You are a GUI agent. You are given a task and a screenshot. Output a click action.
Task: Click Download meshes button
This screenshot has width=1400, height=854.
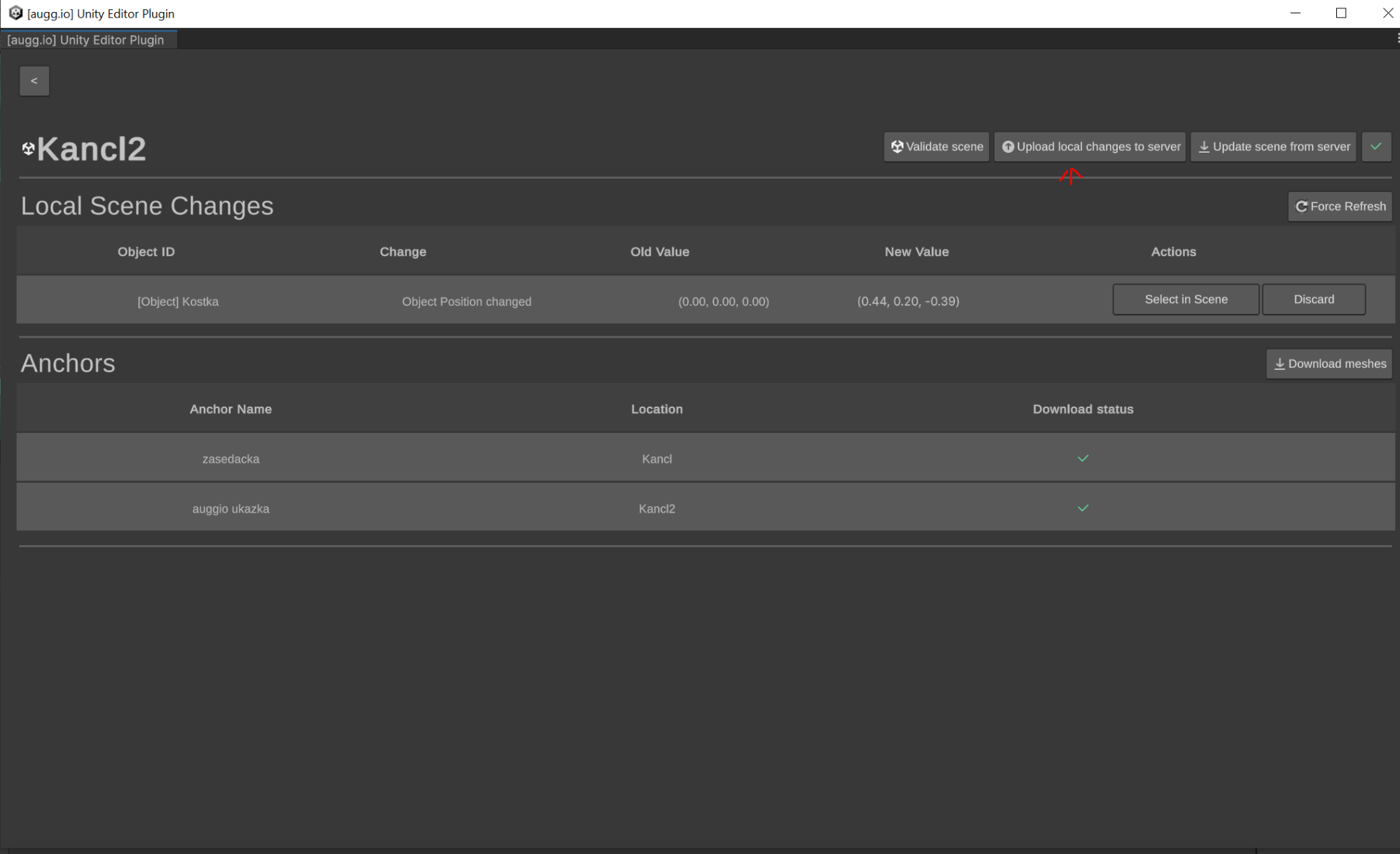(1329, 364)
